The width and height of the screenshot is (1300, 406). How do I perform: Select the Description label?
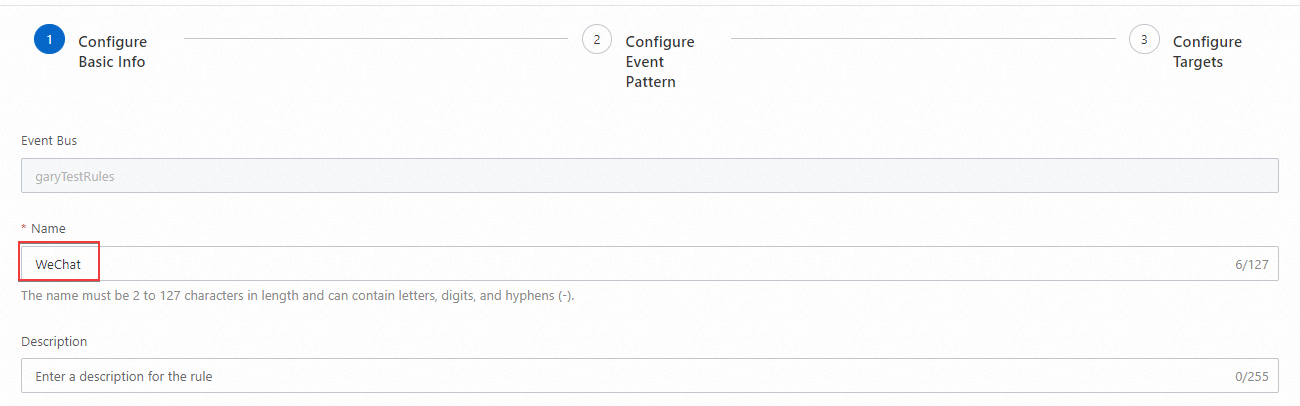(x=54, y=342)
